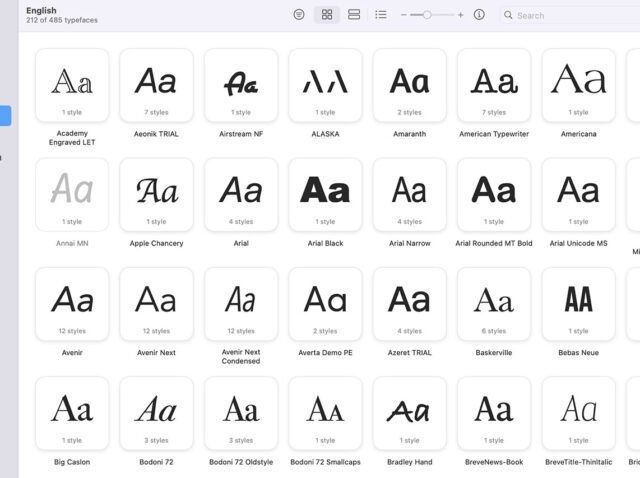This screenshot has height=478, width=640.
Task: Open the filter options icon
Action: (x=299, y=15)
